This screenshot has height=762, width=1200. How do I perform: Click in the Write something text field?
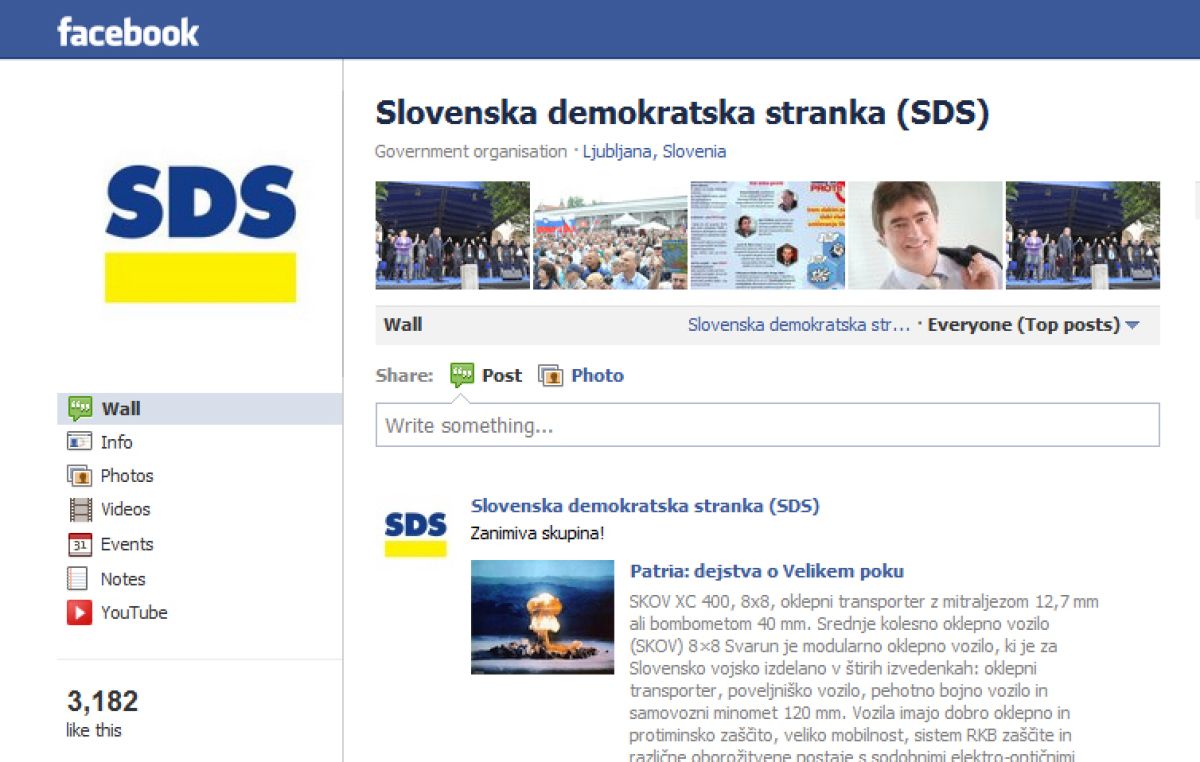[x=767, y=425]
